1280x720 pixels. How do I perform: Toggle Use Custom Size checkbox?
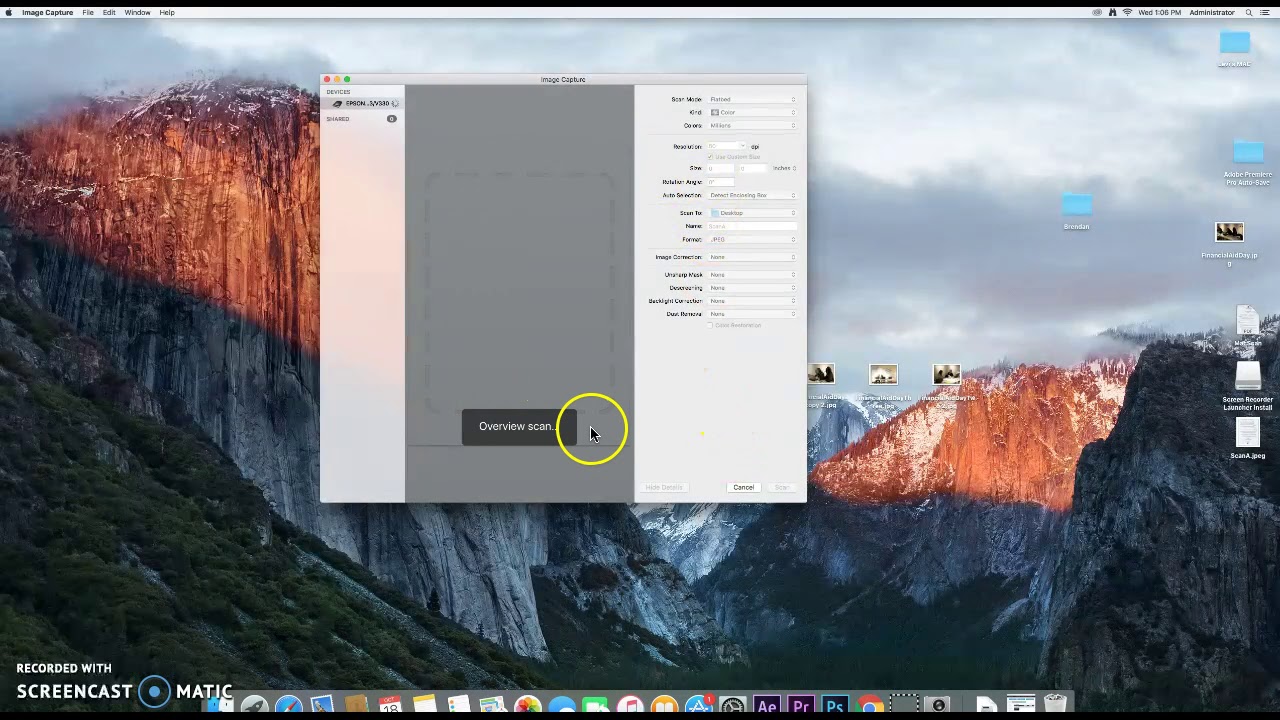click(x=710, y=157)
